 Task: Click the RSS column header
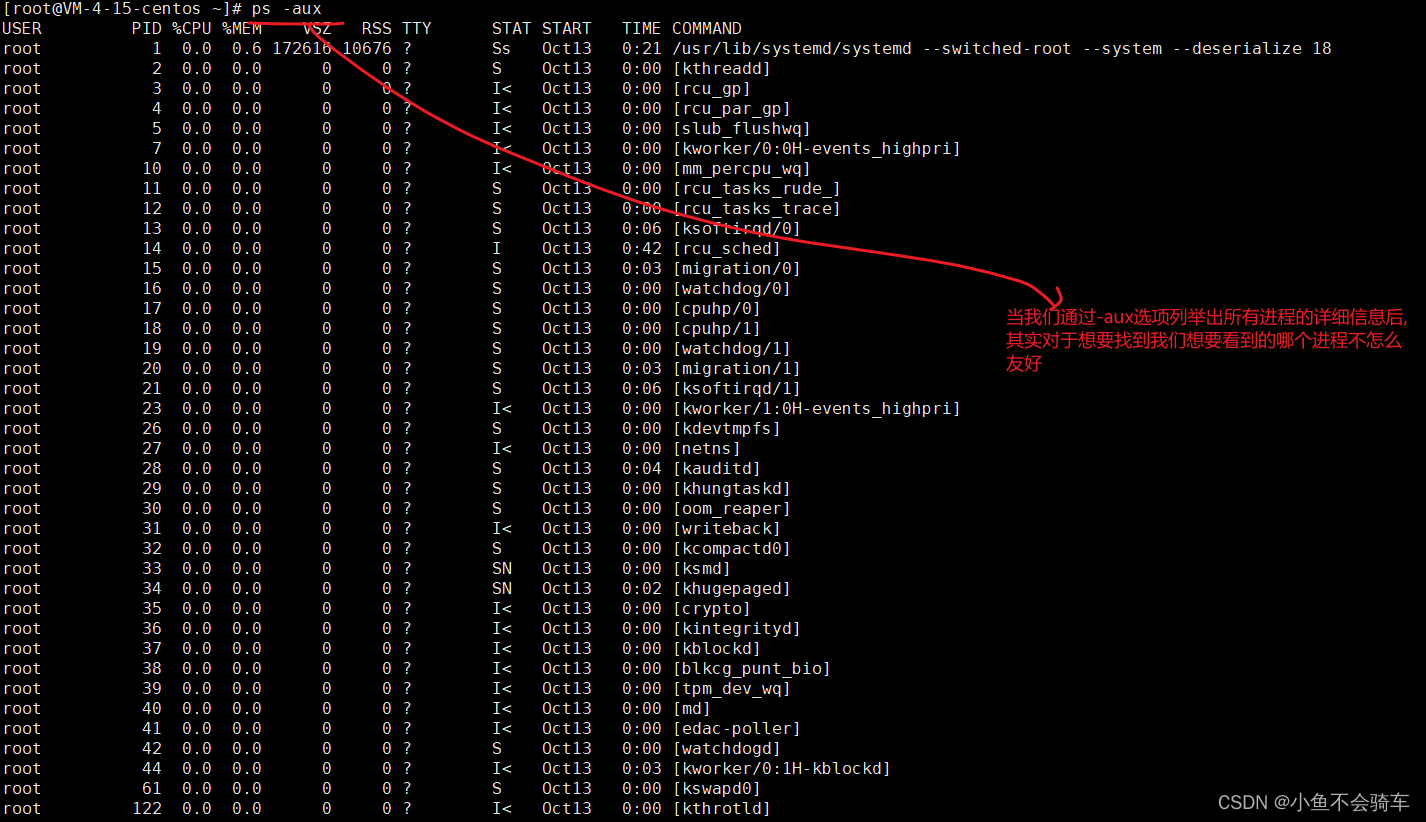pyautogui.click(x=377, y=29)
